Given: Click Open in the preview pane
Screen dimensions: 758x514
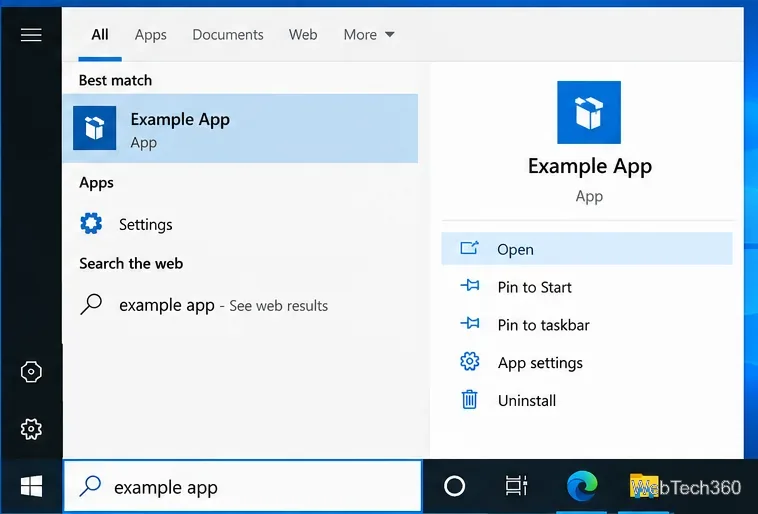Looking at the screenshot, I should [587, 249].
